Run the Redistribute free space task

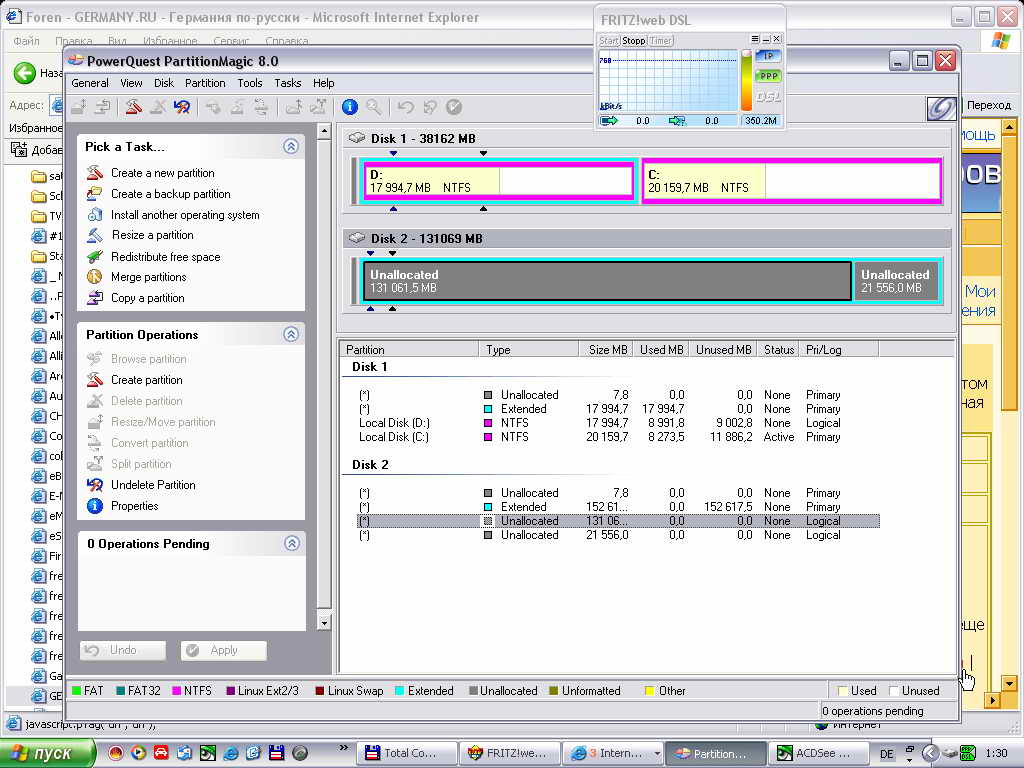[165, 257]
